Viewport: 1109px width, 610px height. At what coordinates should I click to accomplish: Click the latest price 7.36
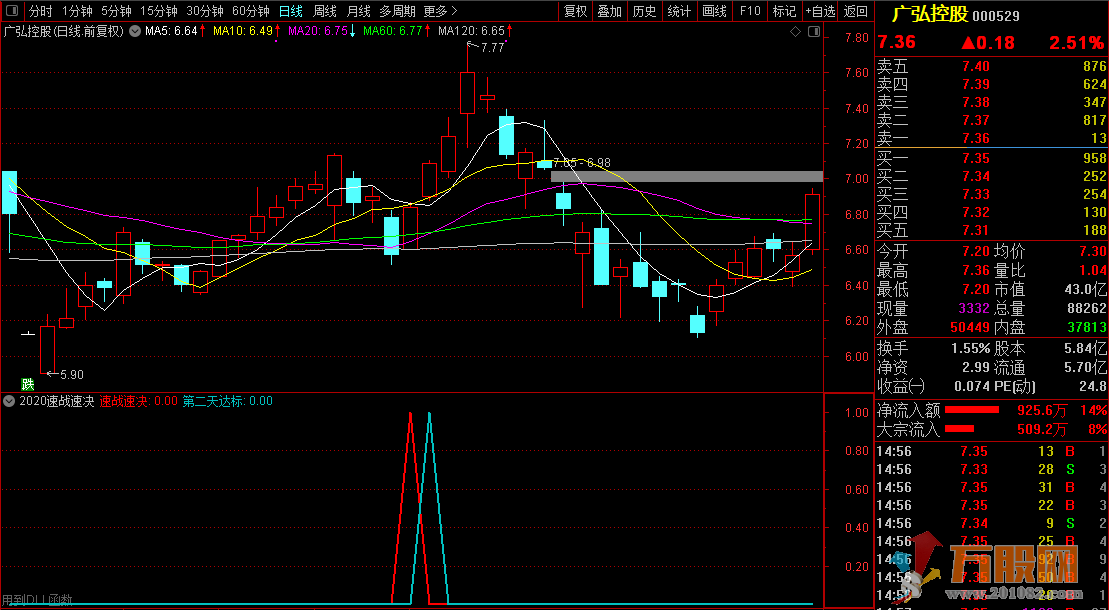pyautogui.click(x=897, y=42)
